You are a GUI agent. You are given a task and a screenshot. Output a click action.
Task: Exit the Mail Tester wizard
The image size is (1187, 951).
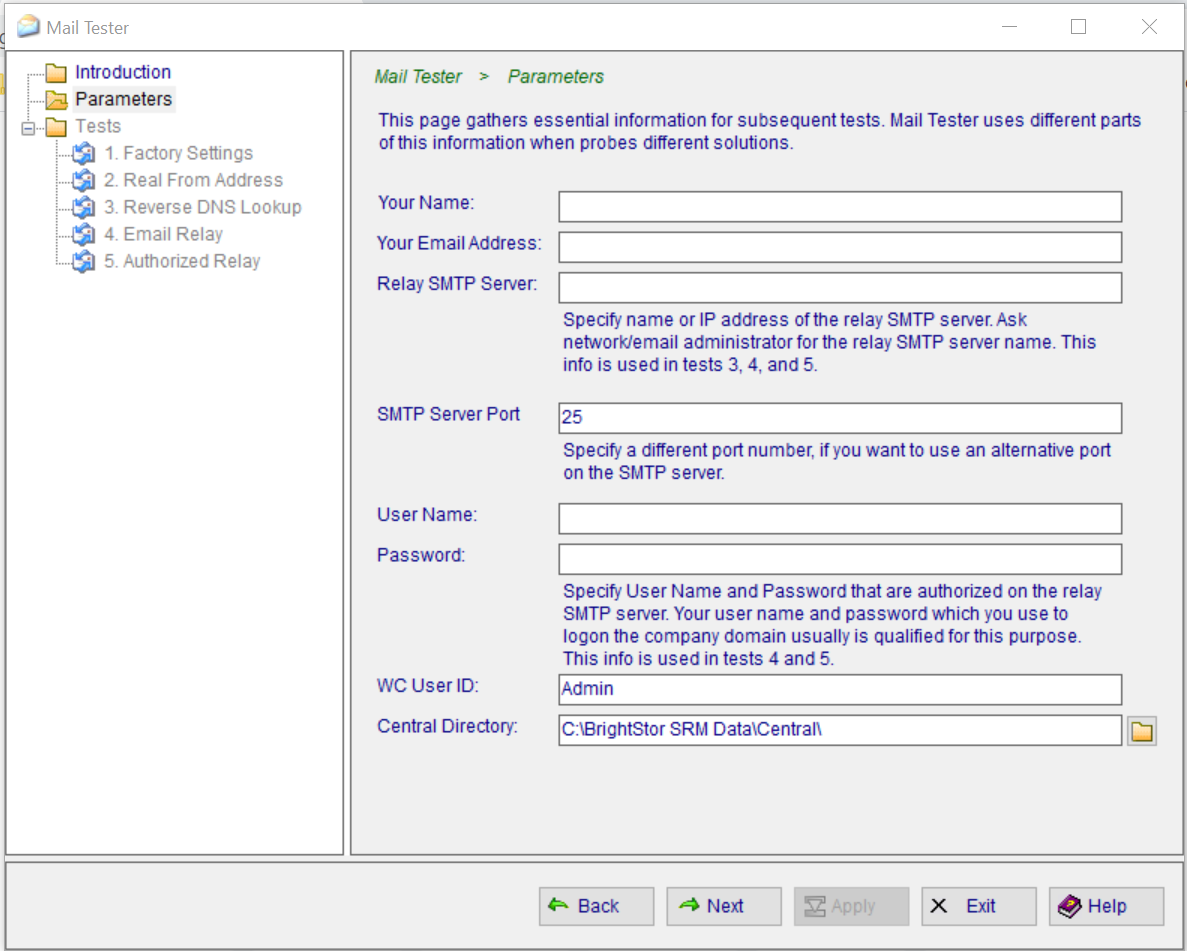coord(978,906)
